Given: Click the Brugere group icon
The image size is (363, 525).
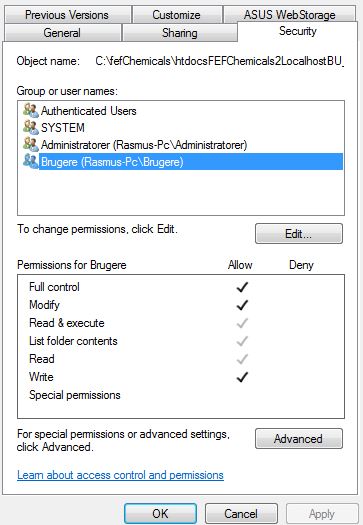Looking at the screenshot, I should 31,162.
